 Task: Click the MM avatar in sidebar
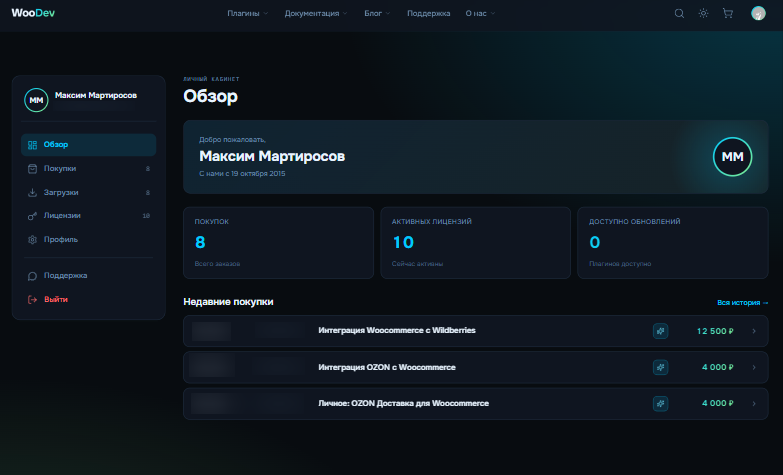coord(36,100)
